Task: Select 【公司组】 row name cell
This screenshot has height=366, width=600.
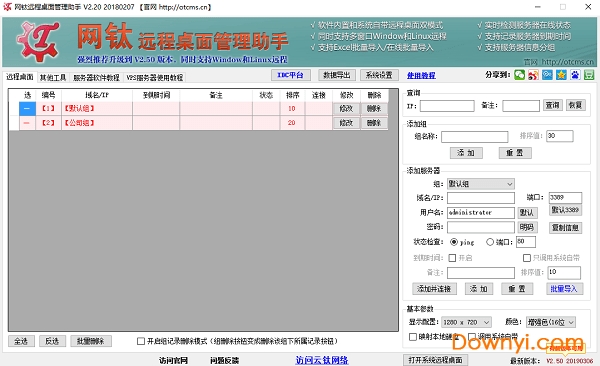Action: click(x=97, y=123)
